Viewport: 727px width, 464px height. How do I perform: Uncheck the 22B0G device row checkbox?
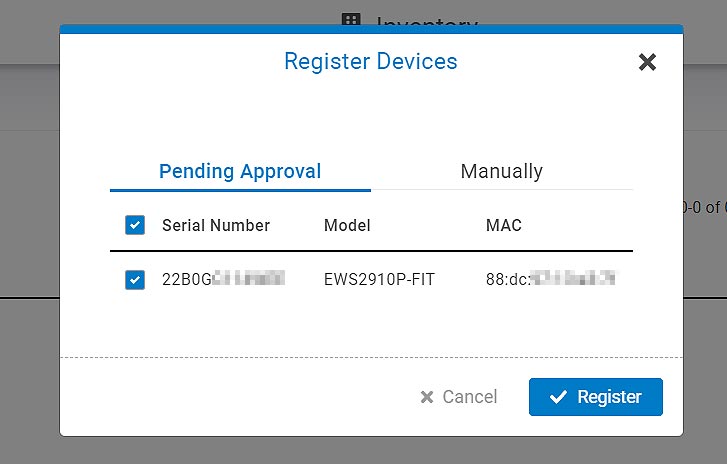pyautogui.click(x=135, y=280)
